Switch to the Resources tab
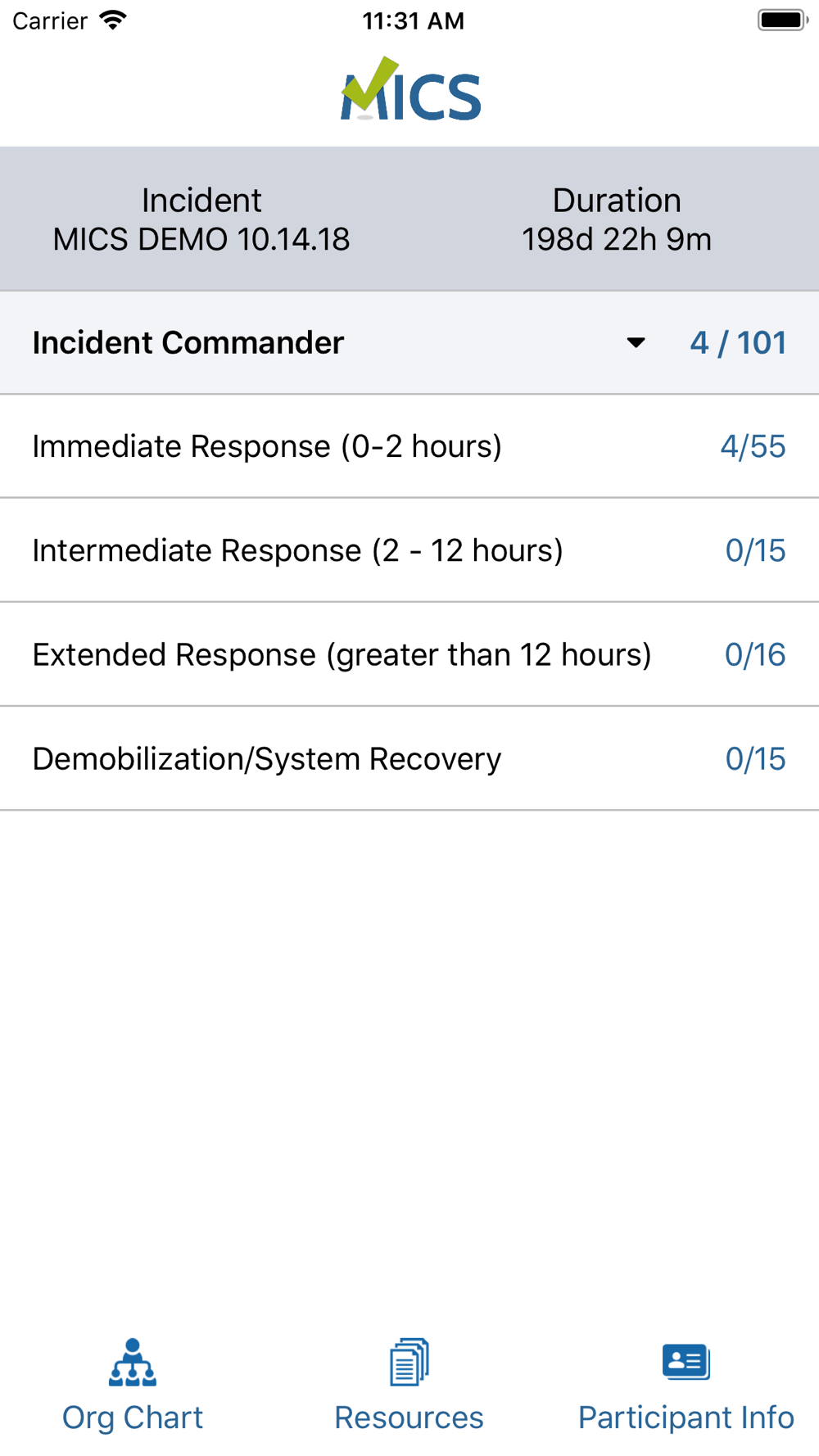This screenshot has height=1456, width=819. pos(409,1386)
